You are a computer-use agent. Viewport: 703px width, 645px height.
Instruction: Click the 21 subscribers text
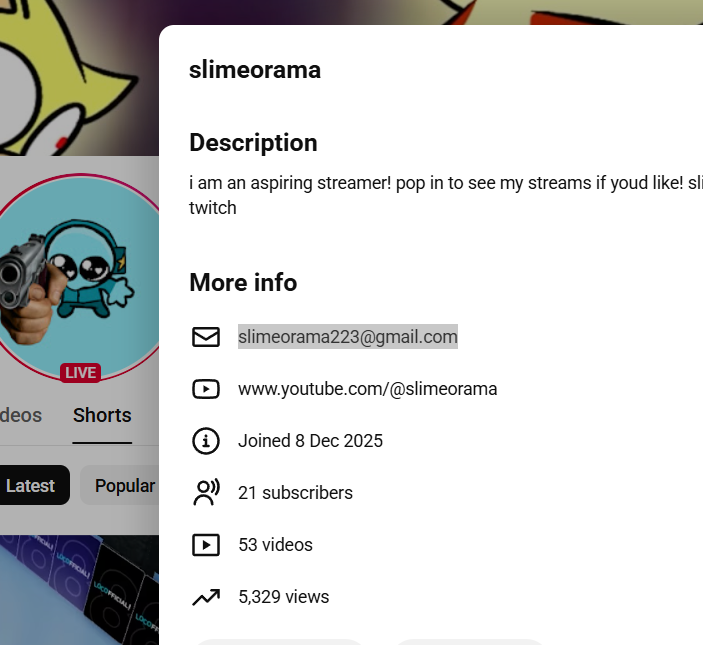coord(295,493)
